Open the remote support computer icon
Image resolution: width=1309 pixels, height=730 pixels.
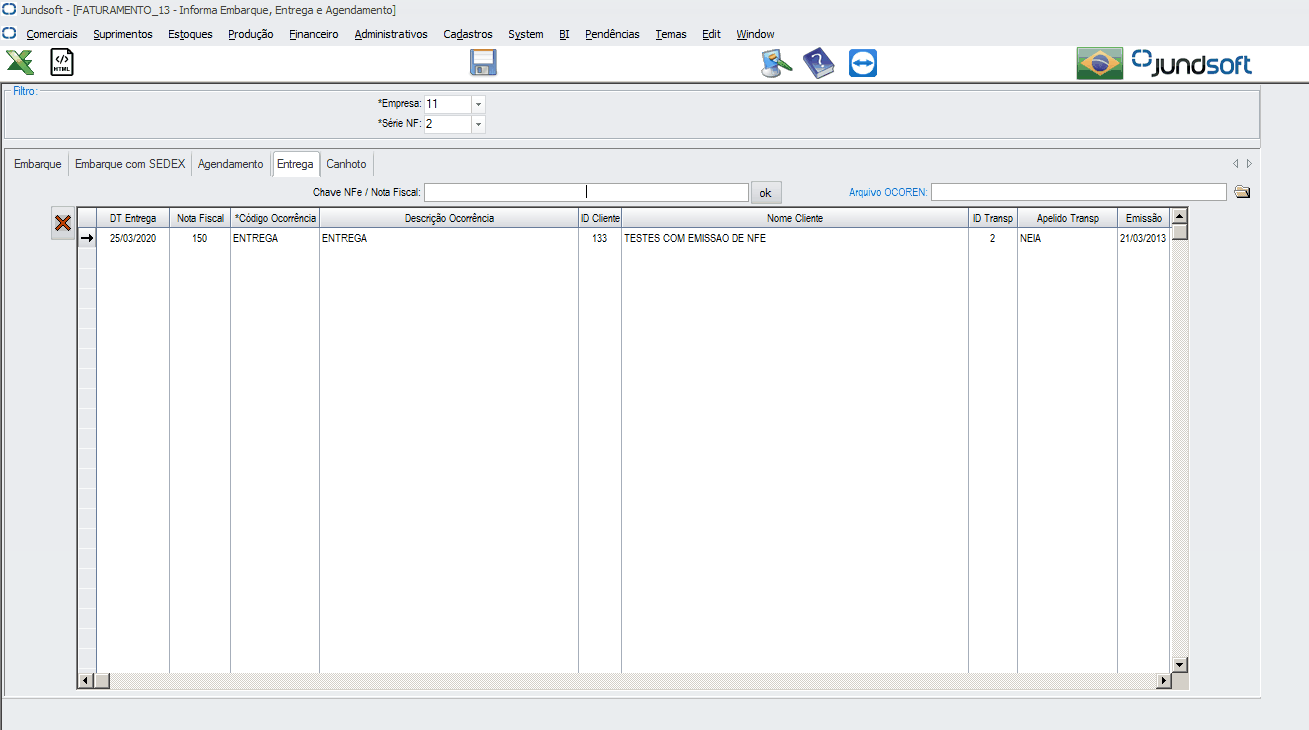[776, 63]
